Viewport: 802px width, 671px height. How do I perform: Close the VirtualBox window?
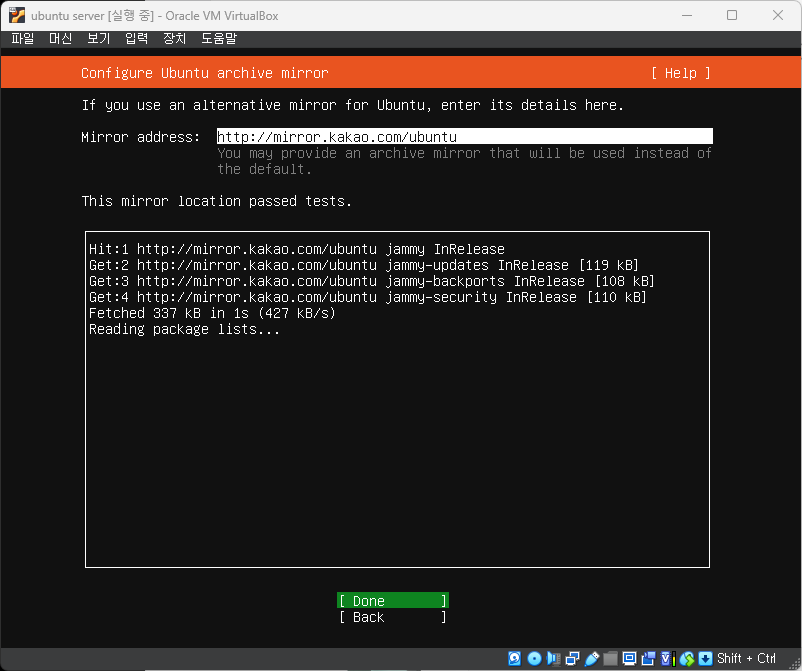coord(777,15)
